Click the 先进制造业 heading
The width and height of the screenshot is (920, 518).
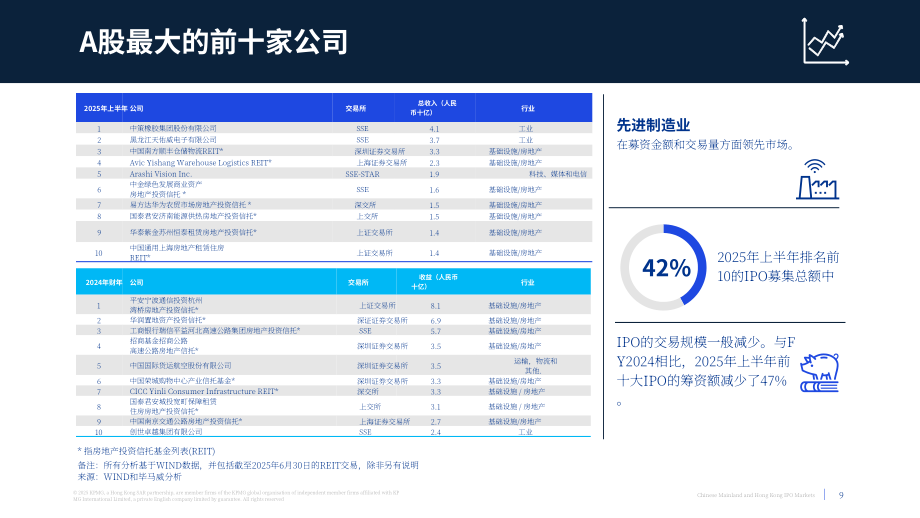(653, 125)
